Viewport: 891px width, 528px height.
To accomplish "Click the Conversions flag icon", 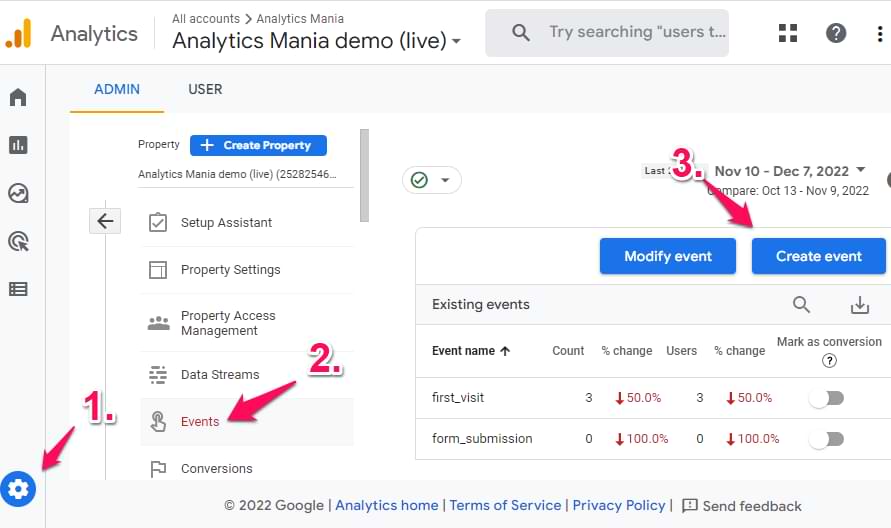I will (158, 469).
